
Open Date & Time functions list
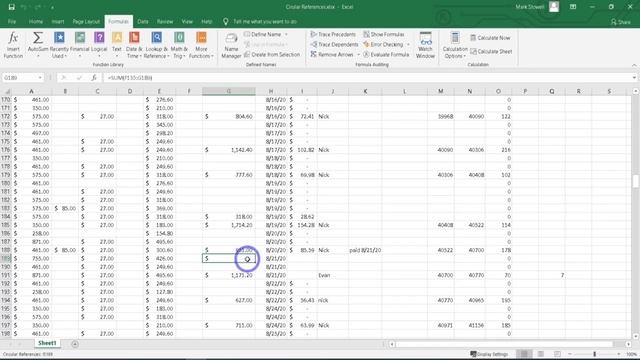[x=134, y=45]
